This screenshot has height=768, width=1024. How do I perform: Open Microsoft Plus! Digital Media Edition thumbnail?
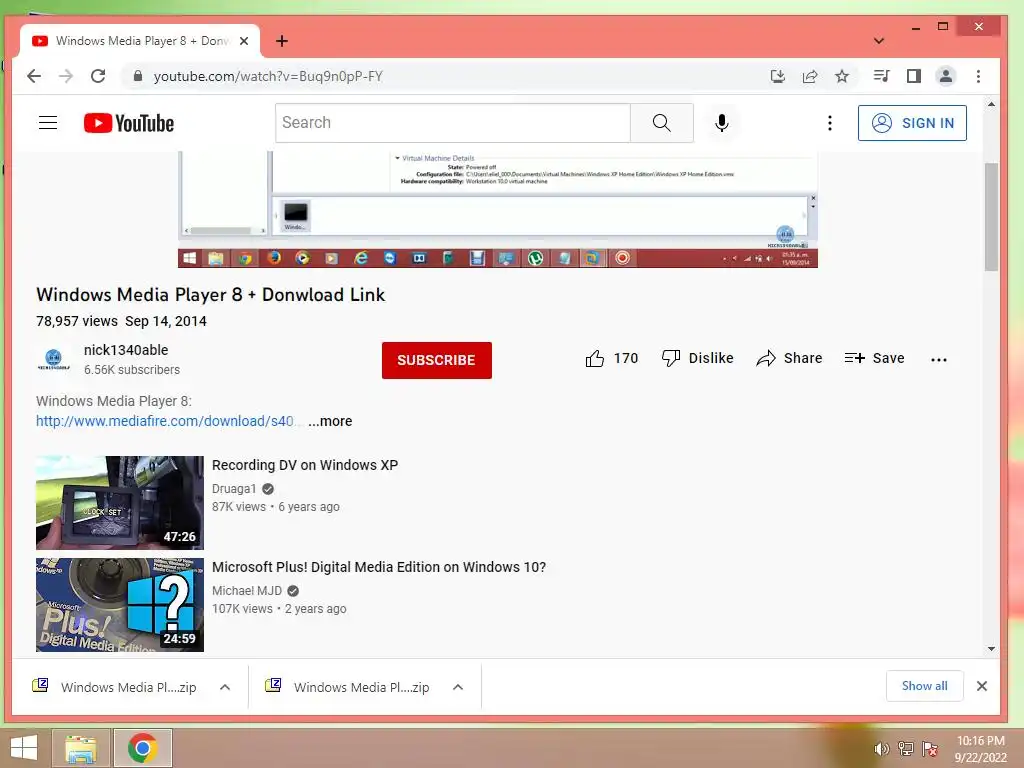pos(120,605)
